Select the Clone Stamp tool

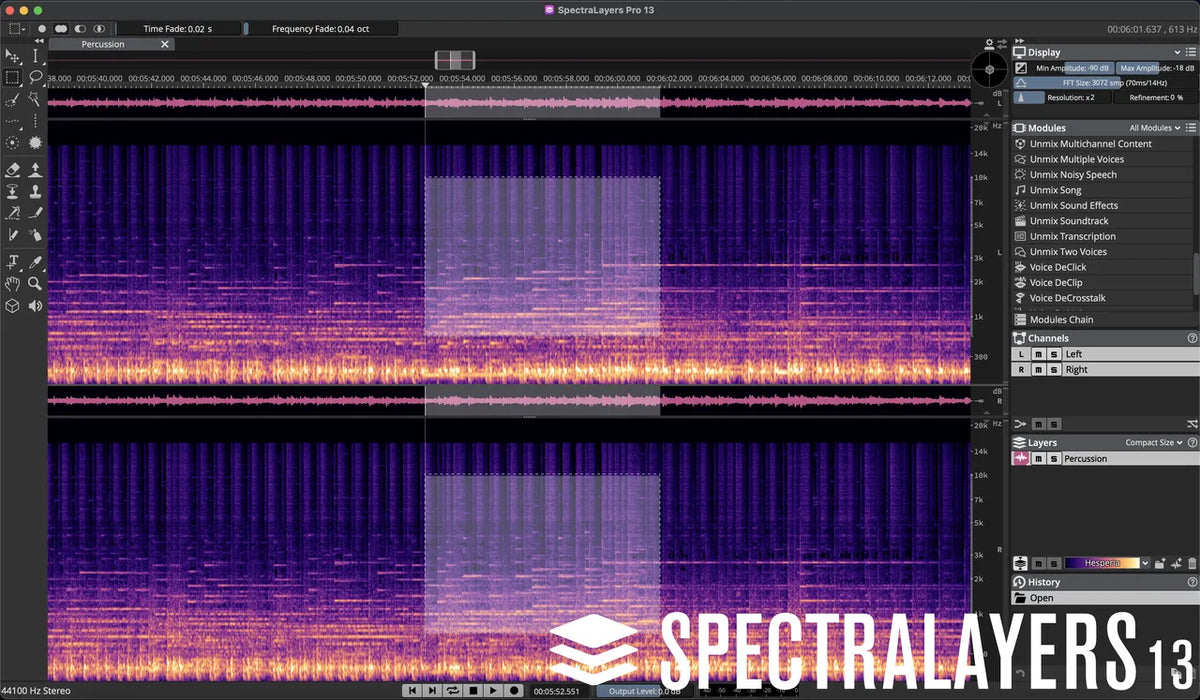coord(36,191)
